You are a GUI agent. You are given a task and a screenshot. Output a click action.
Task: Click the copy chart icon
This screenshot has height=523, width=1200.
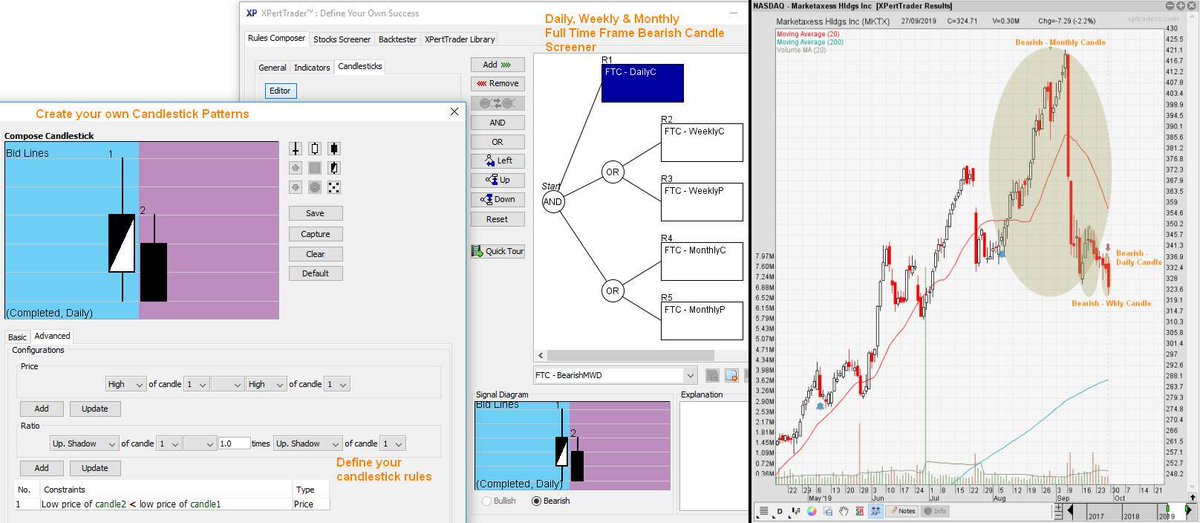[828, 511]
